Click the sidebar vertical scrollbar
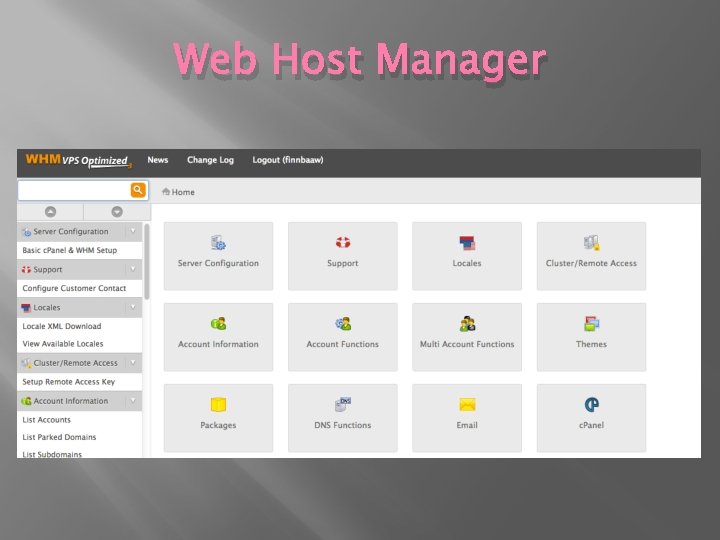The height and width of the screenshot is (540, 720). (x=147, y=261)
